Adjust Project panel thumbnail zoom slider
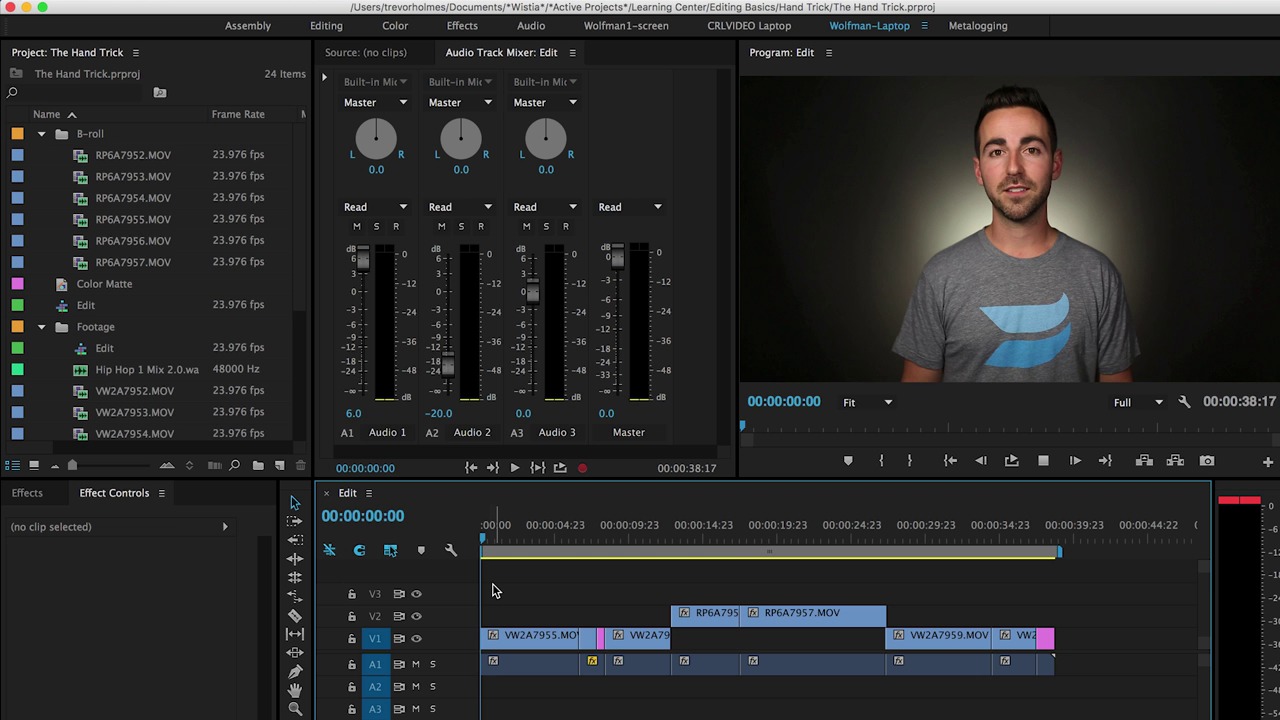Screen dimensions: 1280x720 click(x=72, y=465)
